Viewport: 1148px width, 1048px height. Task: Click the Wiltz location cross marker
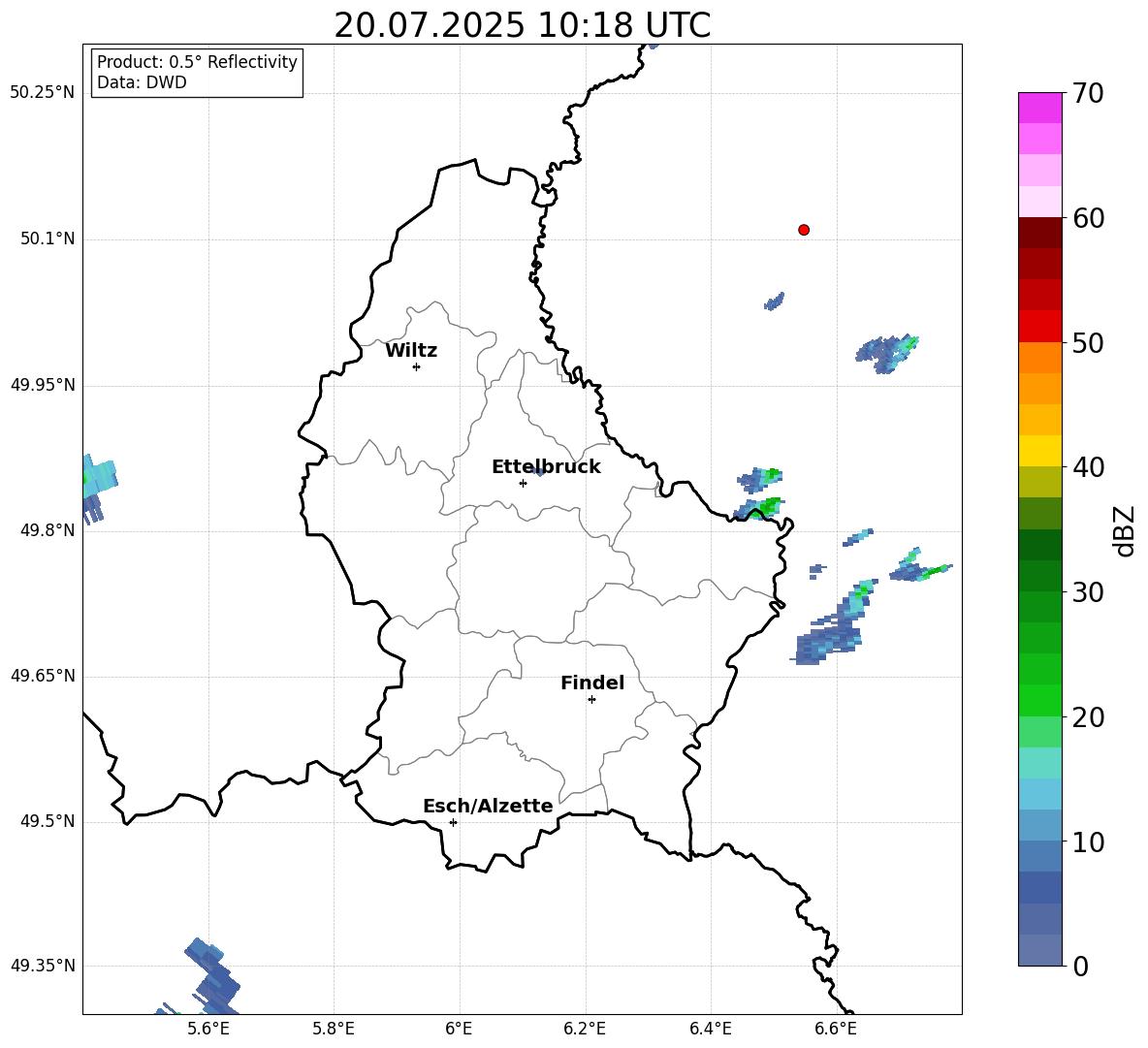[416, 366]
